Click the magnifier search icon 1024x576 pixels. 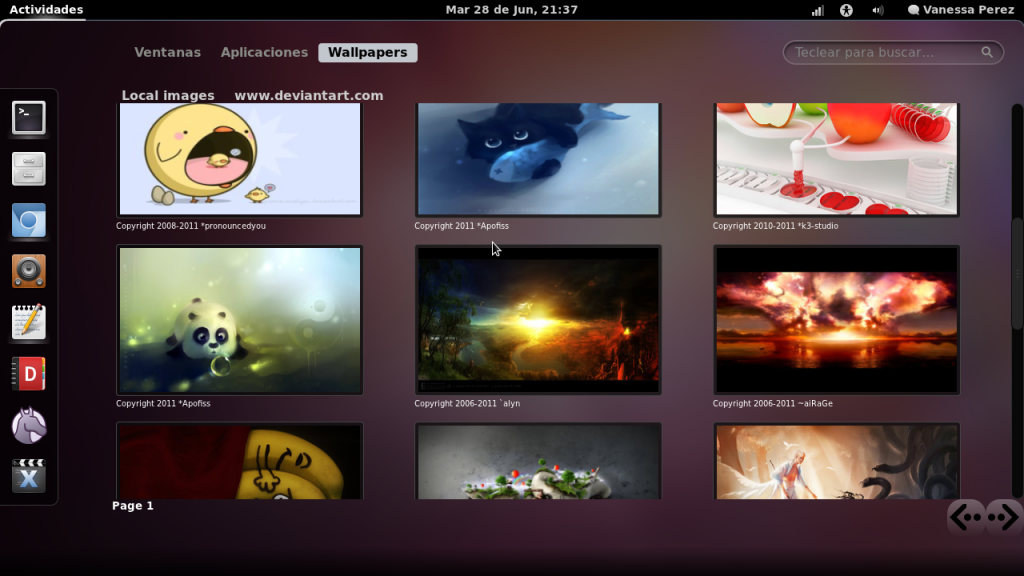[x=987, y=52]
